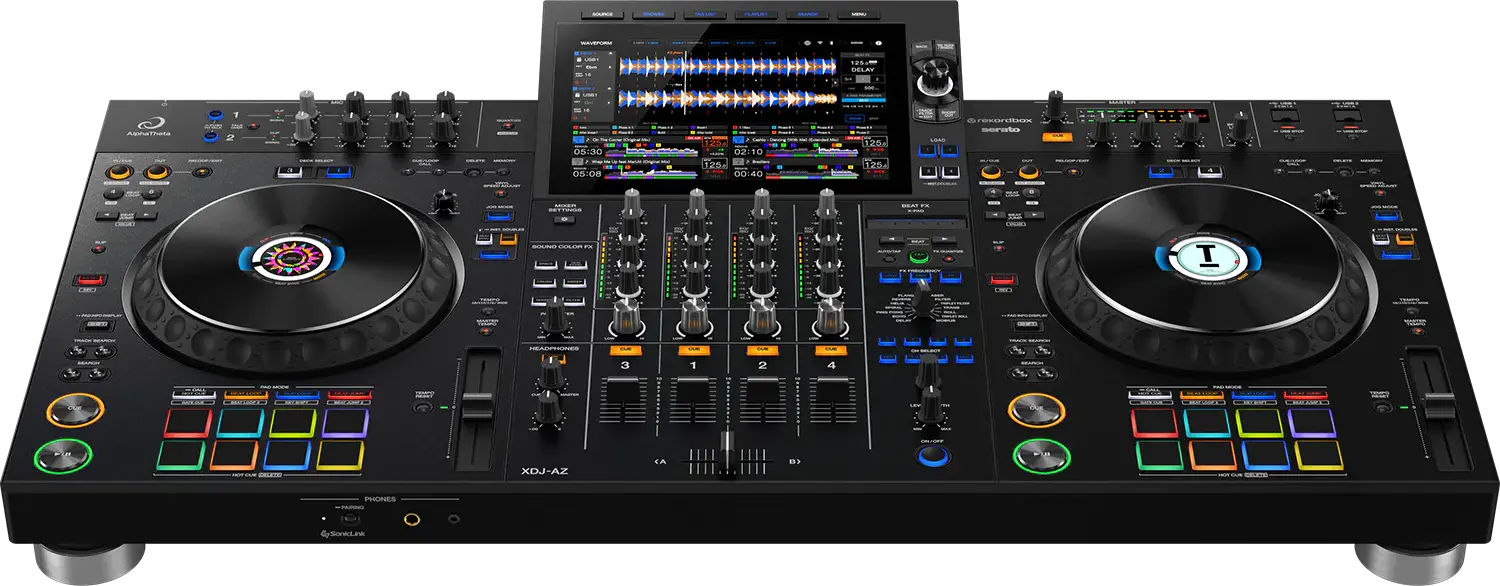Open the TAG LIST view
The height and width of the screenshot is (586, 1500).
(x=704, y=15)
